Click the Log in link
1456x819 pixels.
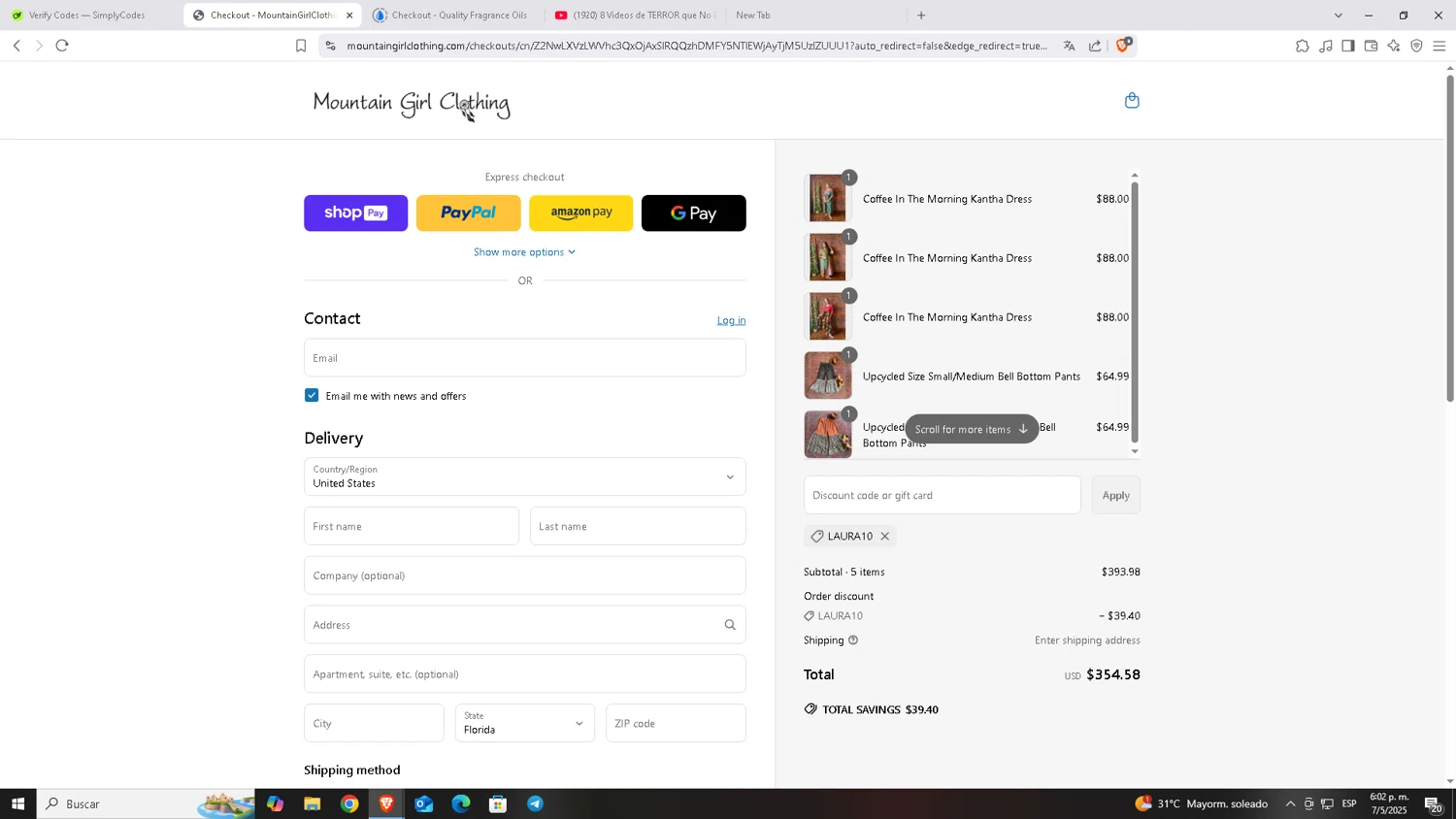tap(731, 320)
